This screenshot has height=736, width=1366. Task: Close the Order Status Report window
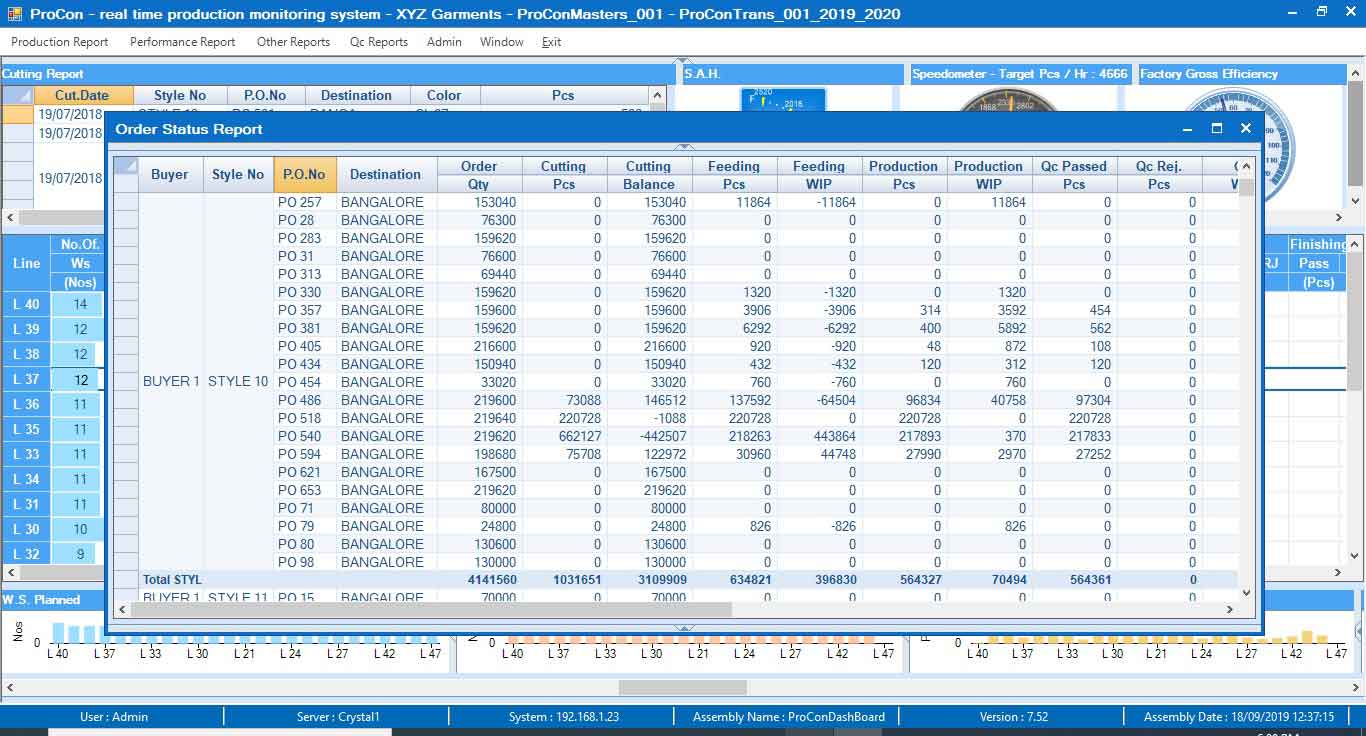pyautogui.click(x=1245, y=128)
